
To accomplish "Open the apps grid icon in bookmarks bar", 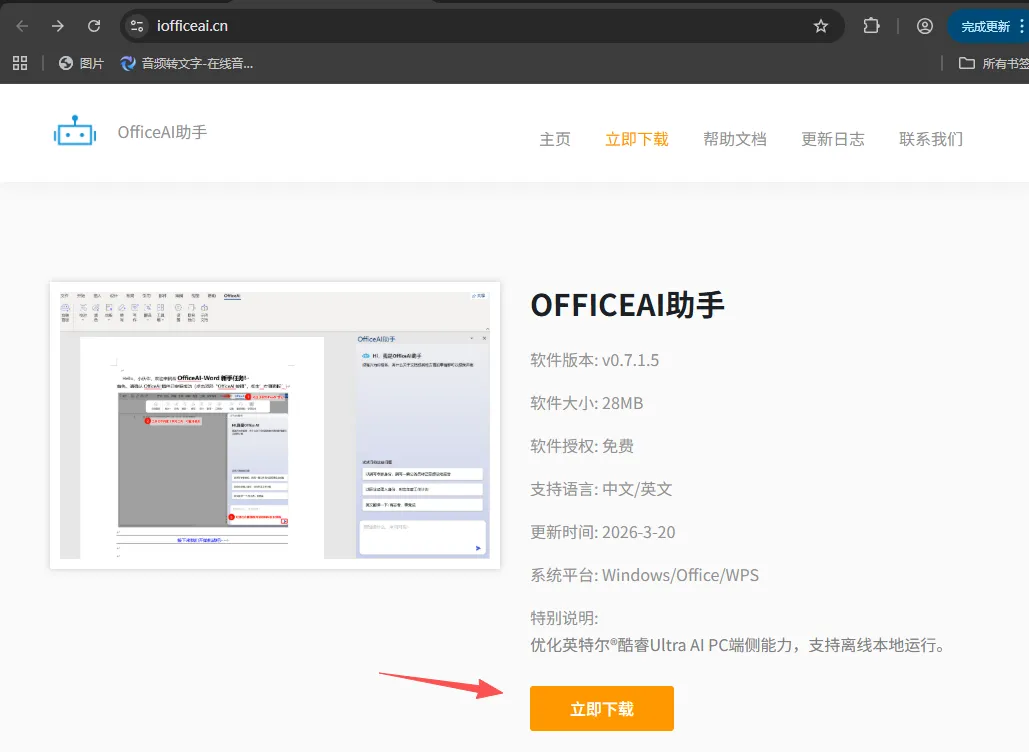I will [x=20, y=63].
